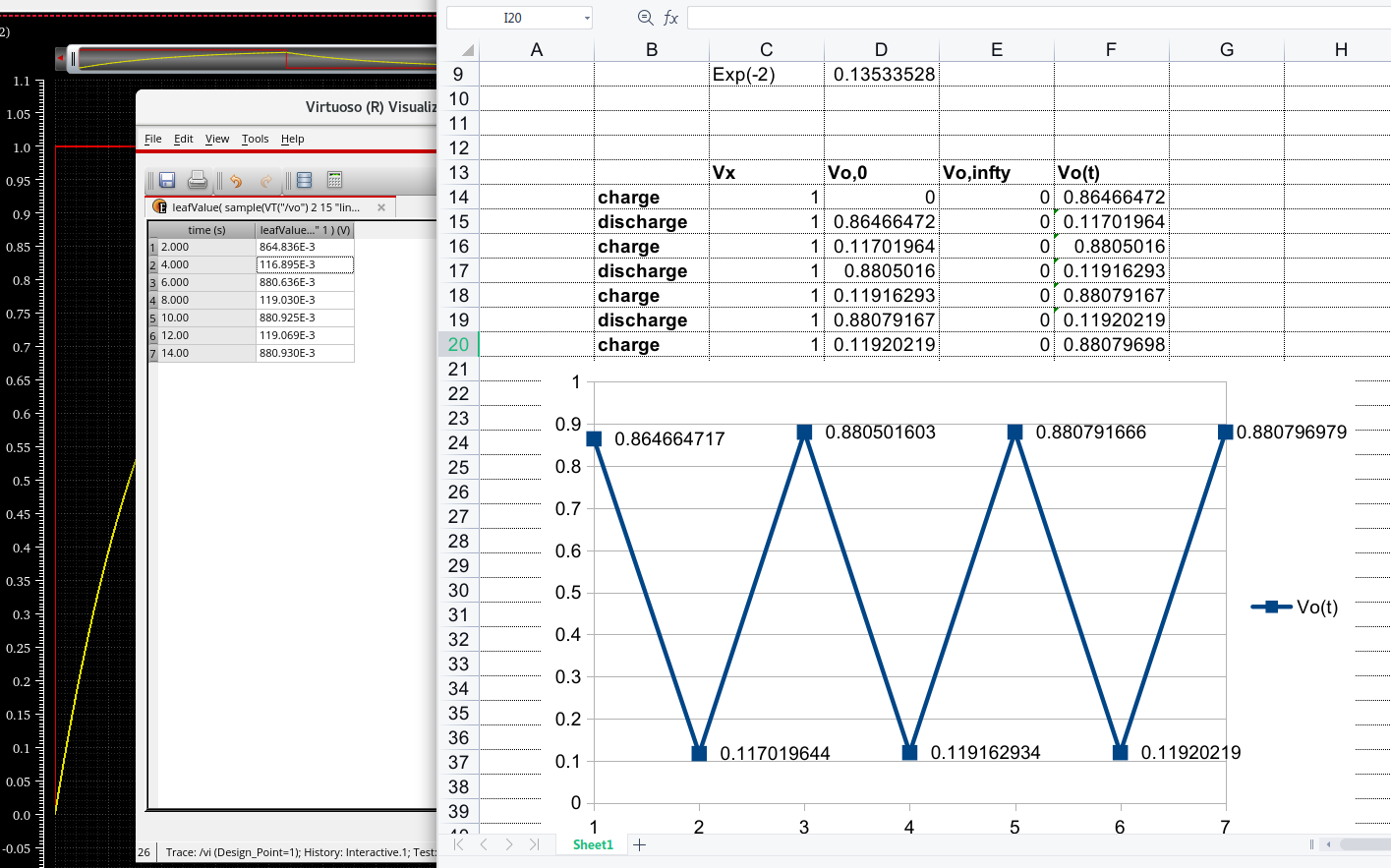
Task: Click the spreadsheet formula bar input
Action: [1039, 18]
